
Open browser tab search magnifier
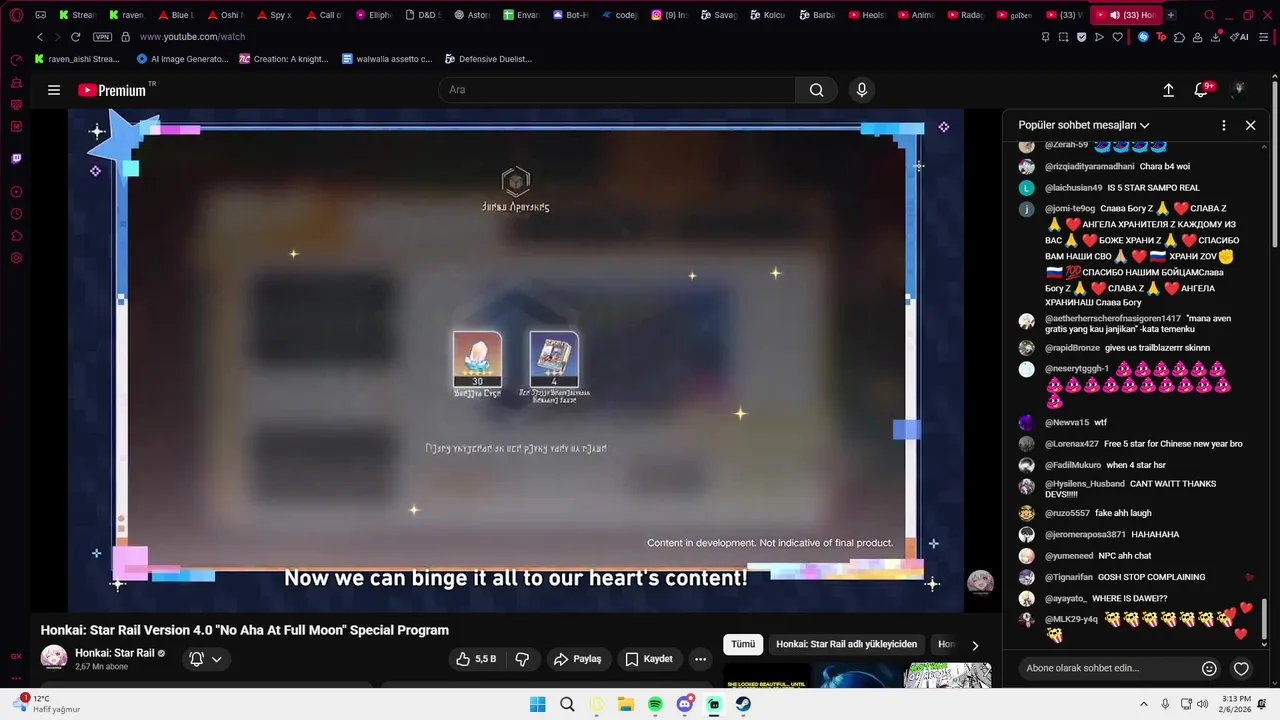[1209, 15]
